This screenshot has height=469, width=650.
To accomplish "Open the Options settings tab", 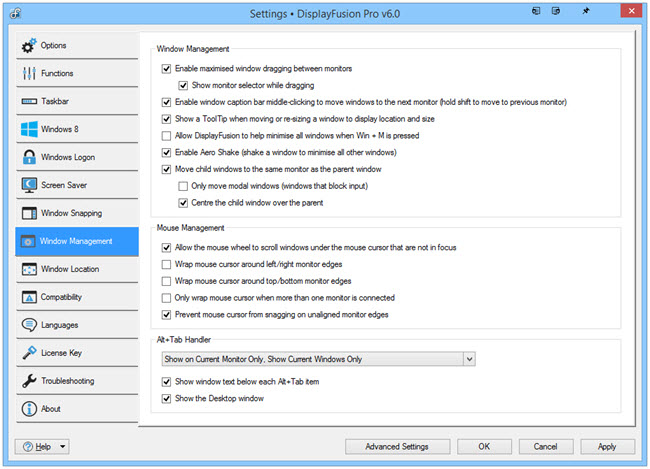I will click(77, 46).
